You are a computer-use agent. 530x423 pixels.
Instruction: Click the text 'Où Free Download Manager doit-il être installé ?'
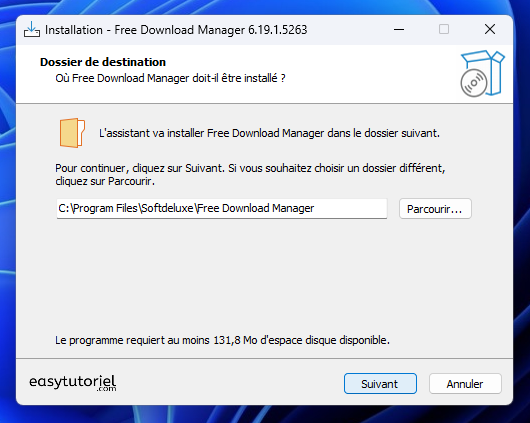(170, 78)
